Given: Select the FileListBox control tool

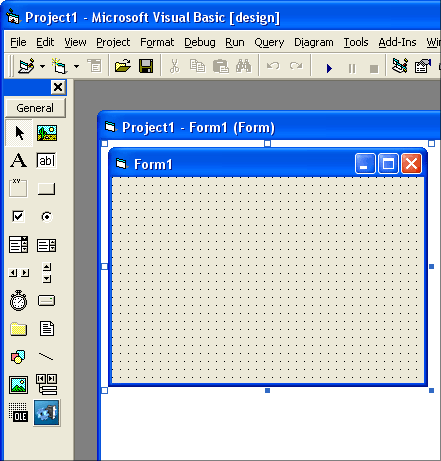Looking at the screenshot, I should [x=47, y=329].
